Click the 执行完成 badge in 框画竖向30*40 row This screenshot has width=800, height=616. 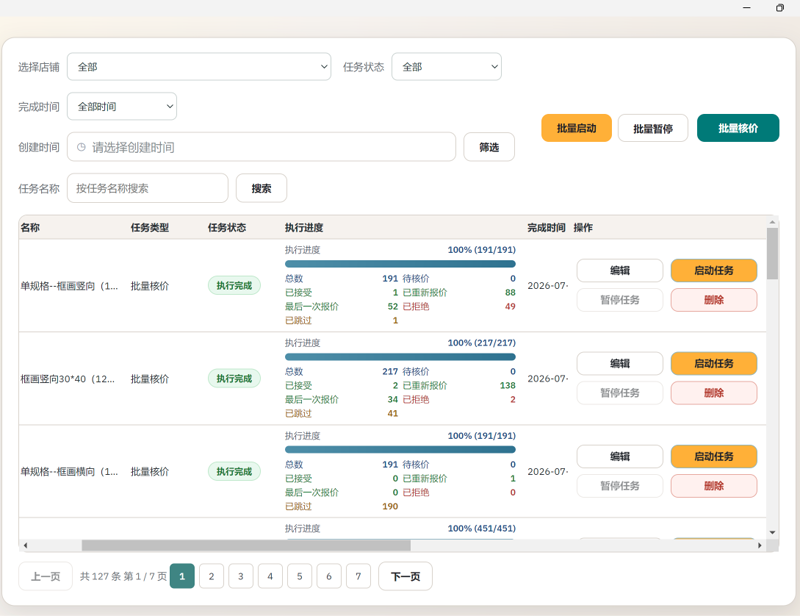point(234,379)
